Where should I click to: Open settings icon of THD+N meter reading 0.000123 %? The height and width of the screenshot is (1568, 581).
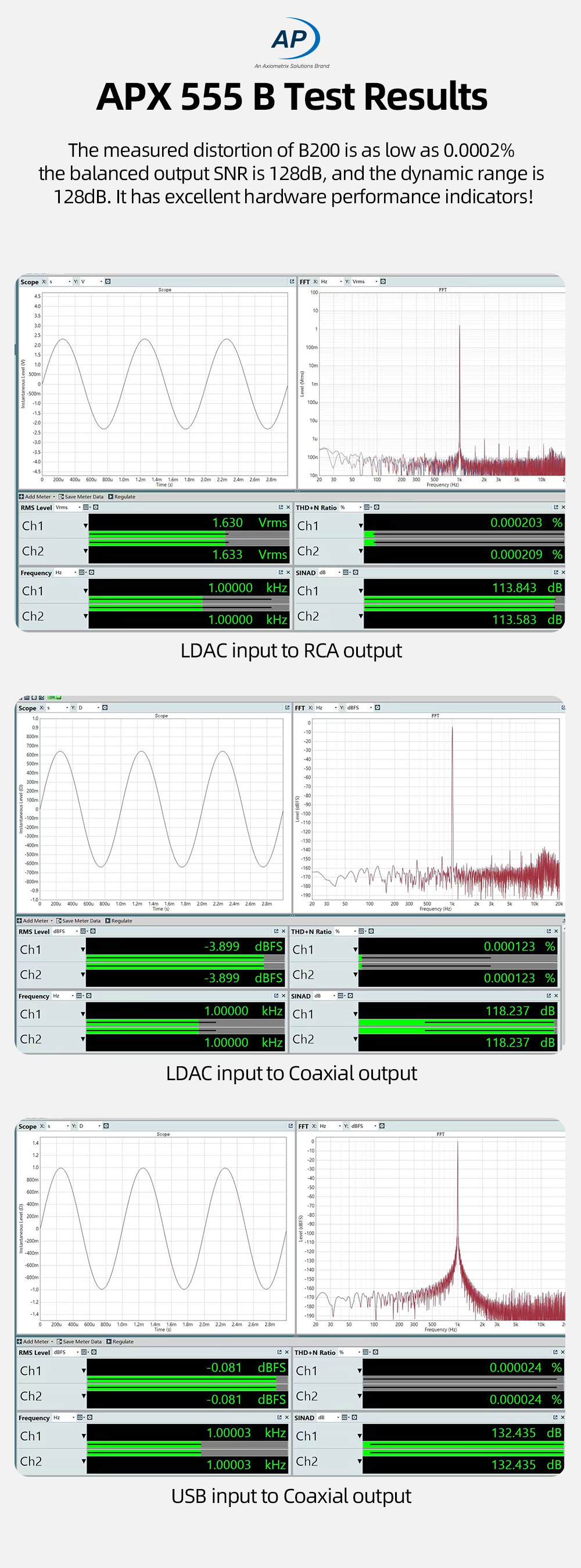click(x=371, y=932)
